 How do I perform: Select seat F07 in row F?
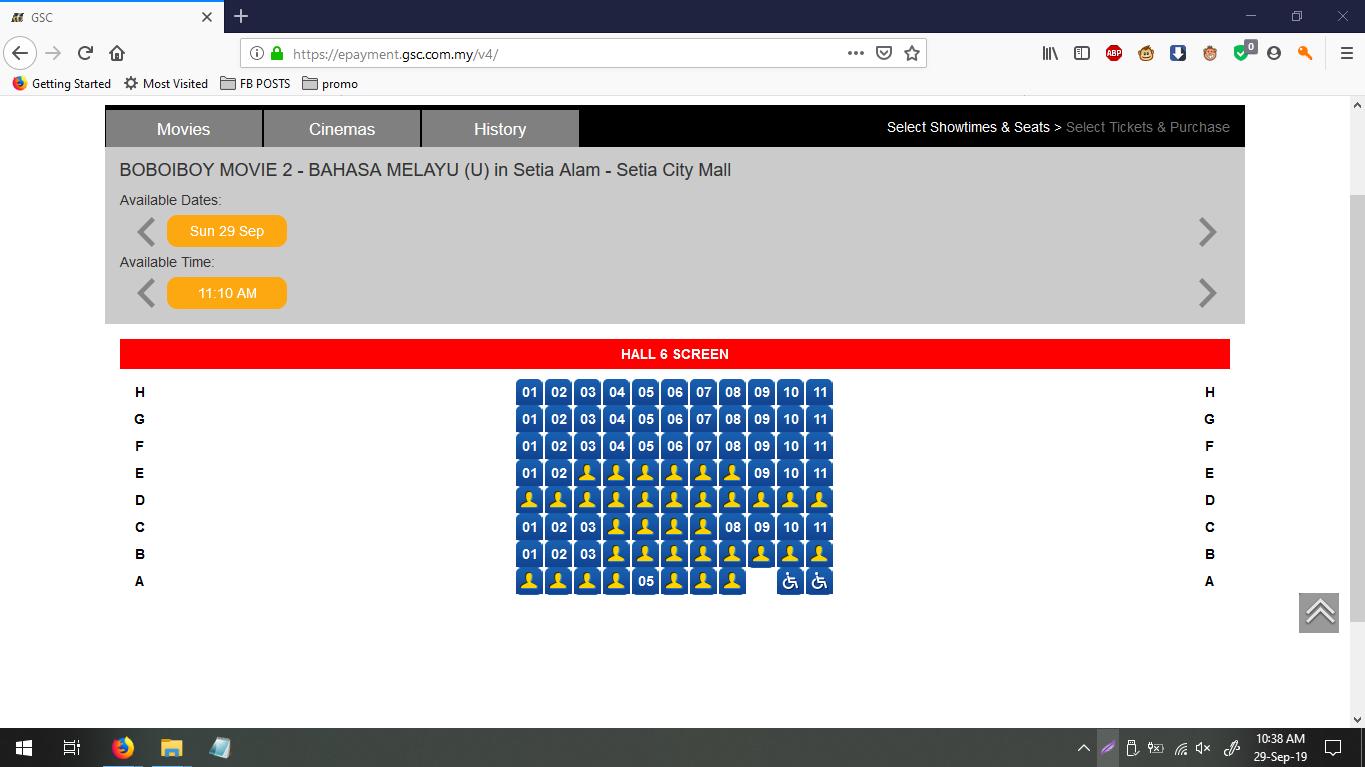click(704, 446)
